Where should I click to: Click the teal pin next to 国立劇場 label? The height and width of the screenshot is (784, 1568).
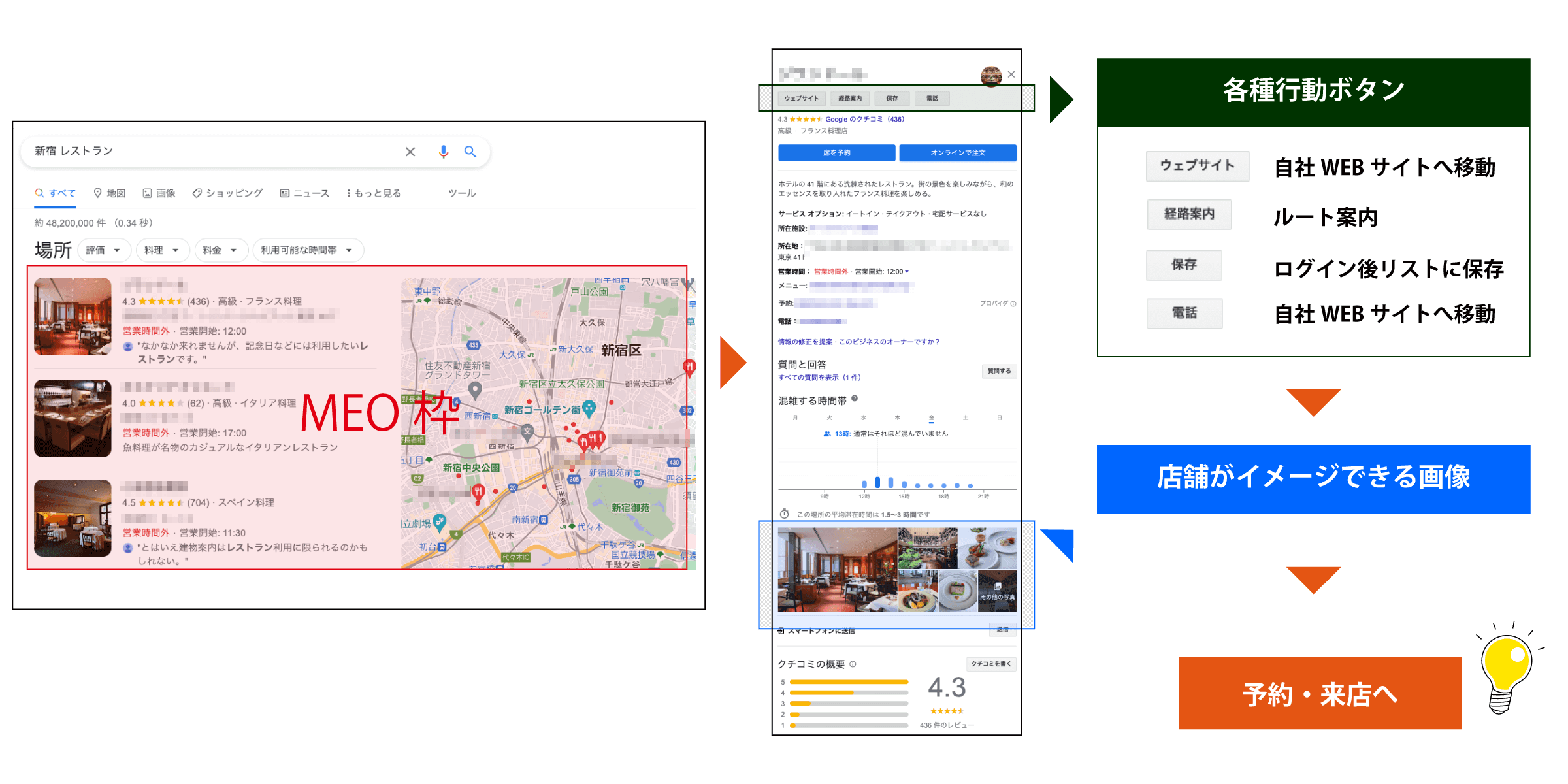(440, 522)
